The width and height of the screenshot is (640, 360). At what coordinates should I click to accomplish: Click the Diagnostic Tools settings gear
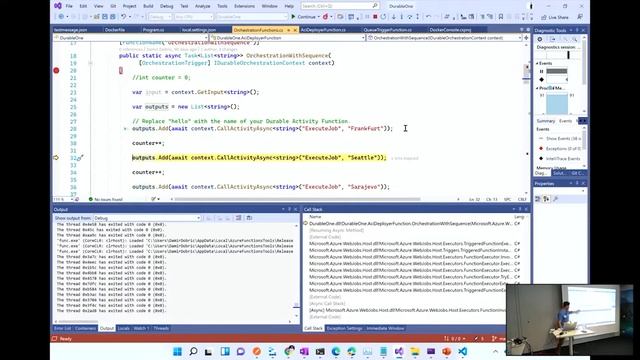(x=540, y=39)
